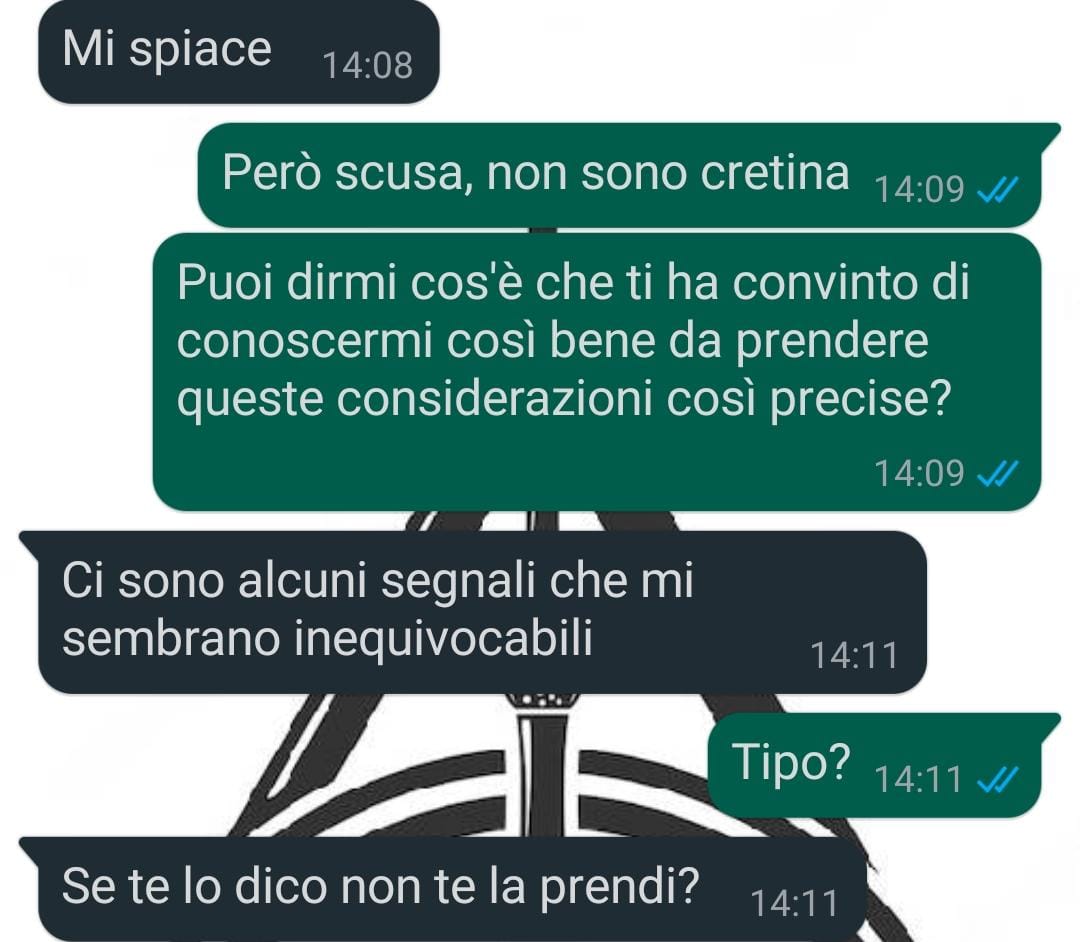The image size is (1080, 942).
Task: Select the 'Ci sono alcuni segnali' message
Action: (x=472, y=612)
